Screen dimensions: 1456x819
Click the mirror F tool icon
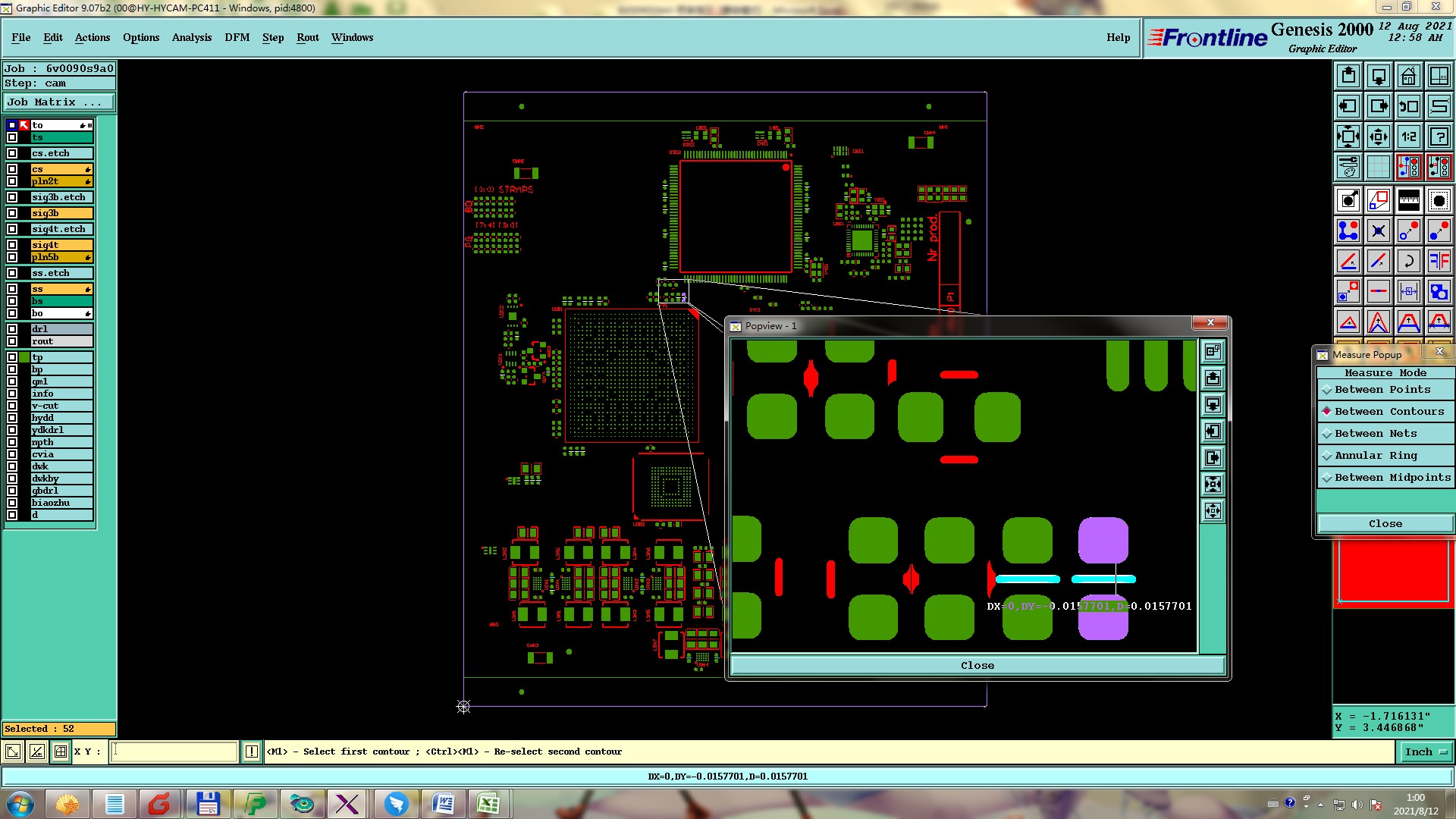click(1439, 262)
